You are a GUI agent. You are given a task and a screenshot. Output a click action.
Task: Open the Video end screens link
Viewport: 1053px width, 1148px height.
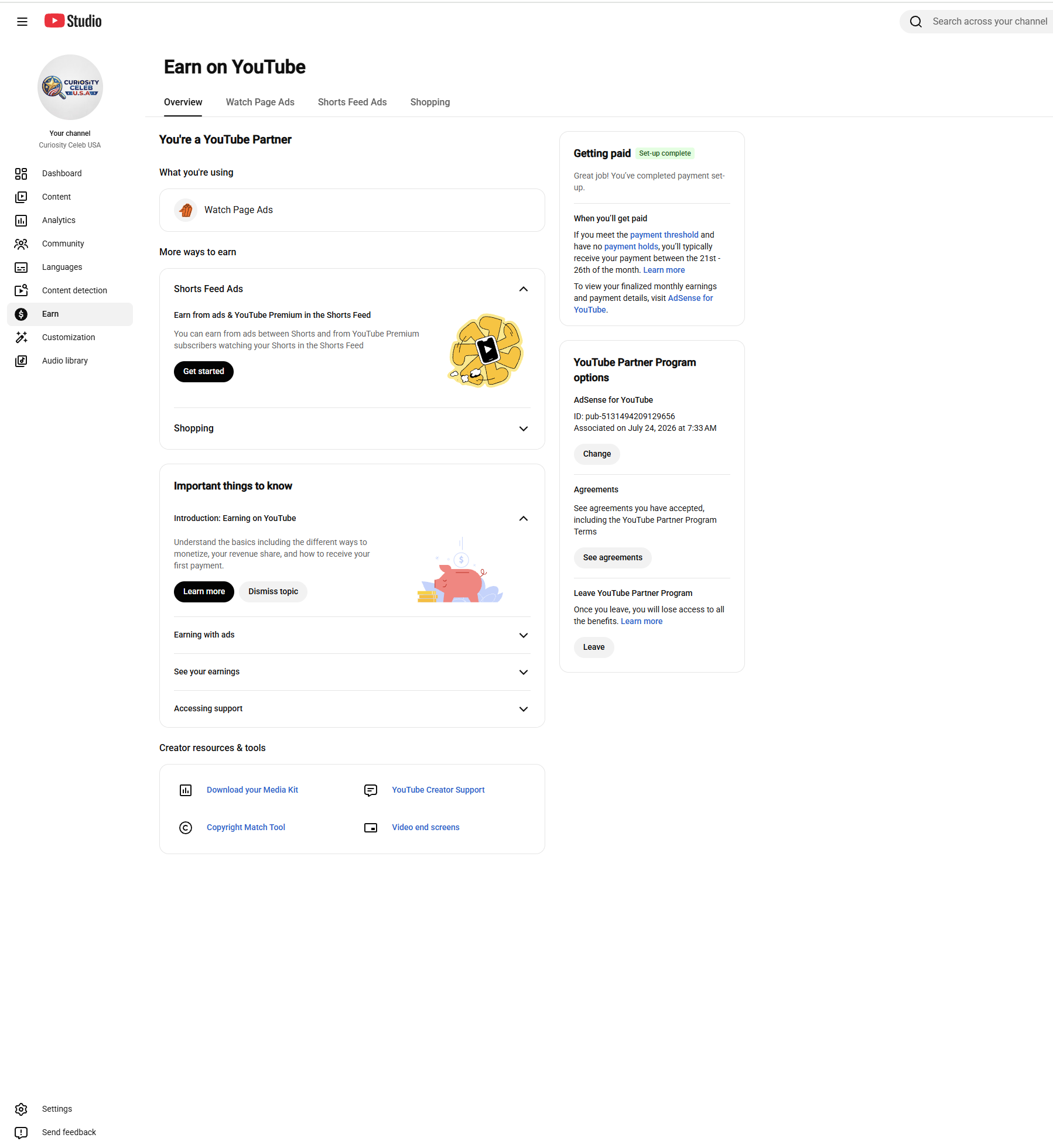[x=426, y=827]
